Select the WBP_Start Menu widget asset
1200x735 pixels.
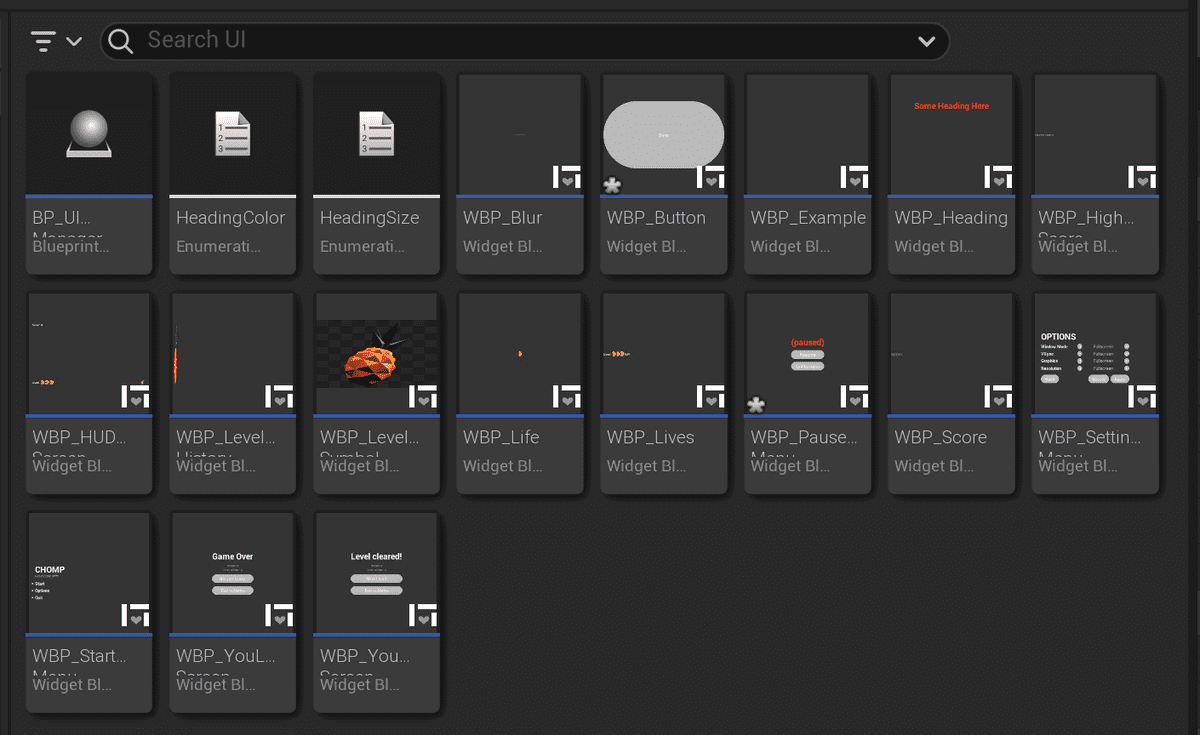coord(89,574)
